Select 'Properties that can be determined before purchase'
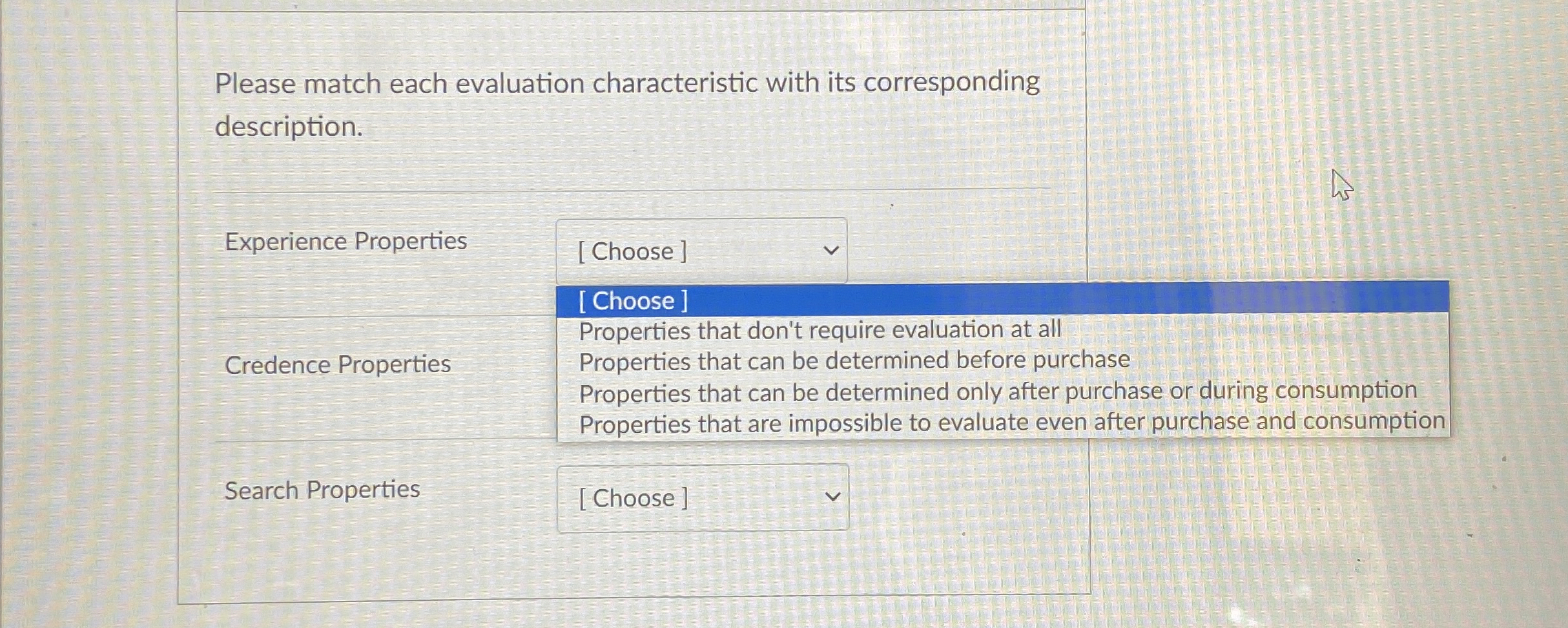Viewport: 1568px width, 628px height. 854,361
